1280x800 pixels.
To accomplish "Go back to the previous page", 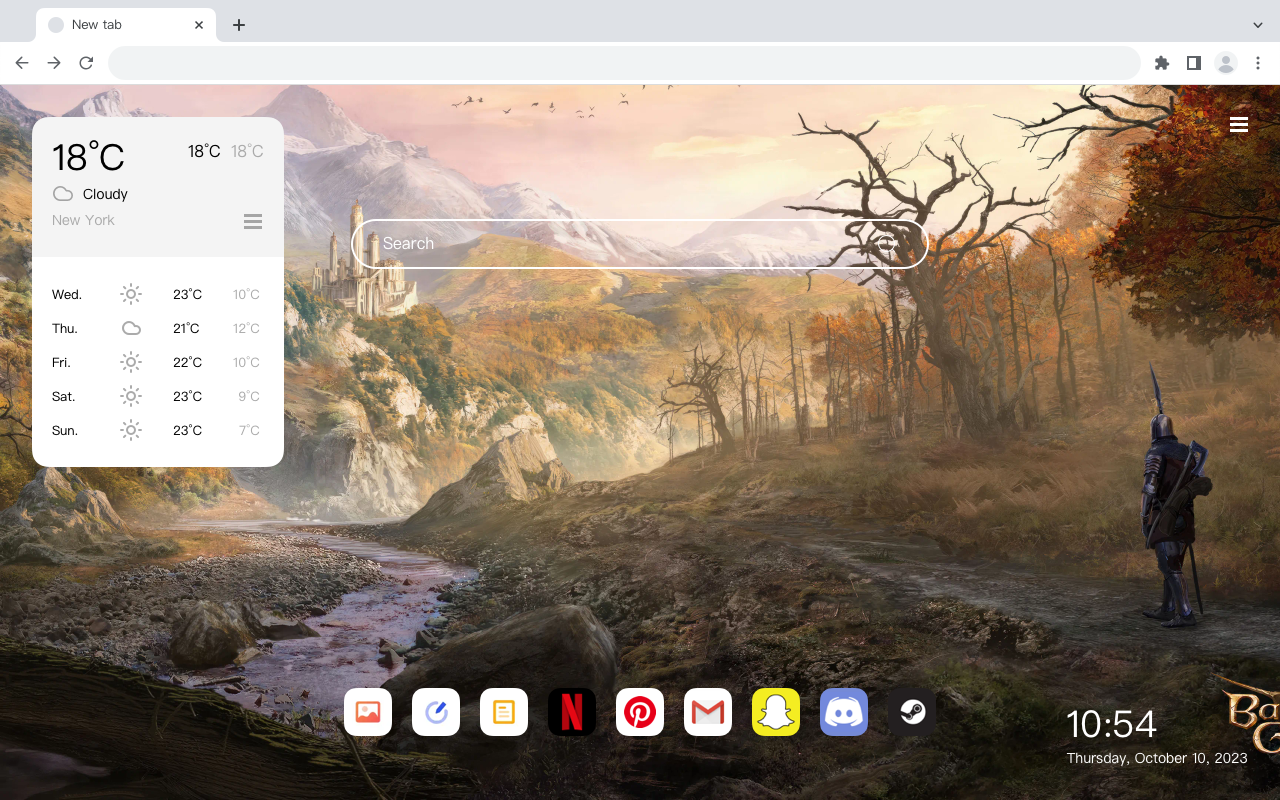I will (x=22, y=63).
